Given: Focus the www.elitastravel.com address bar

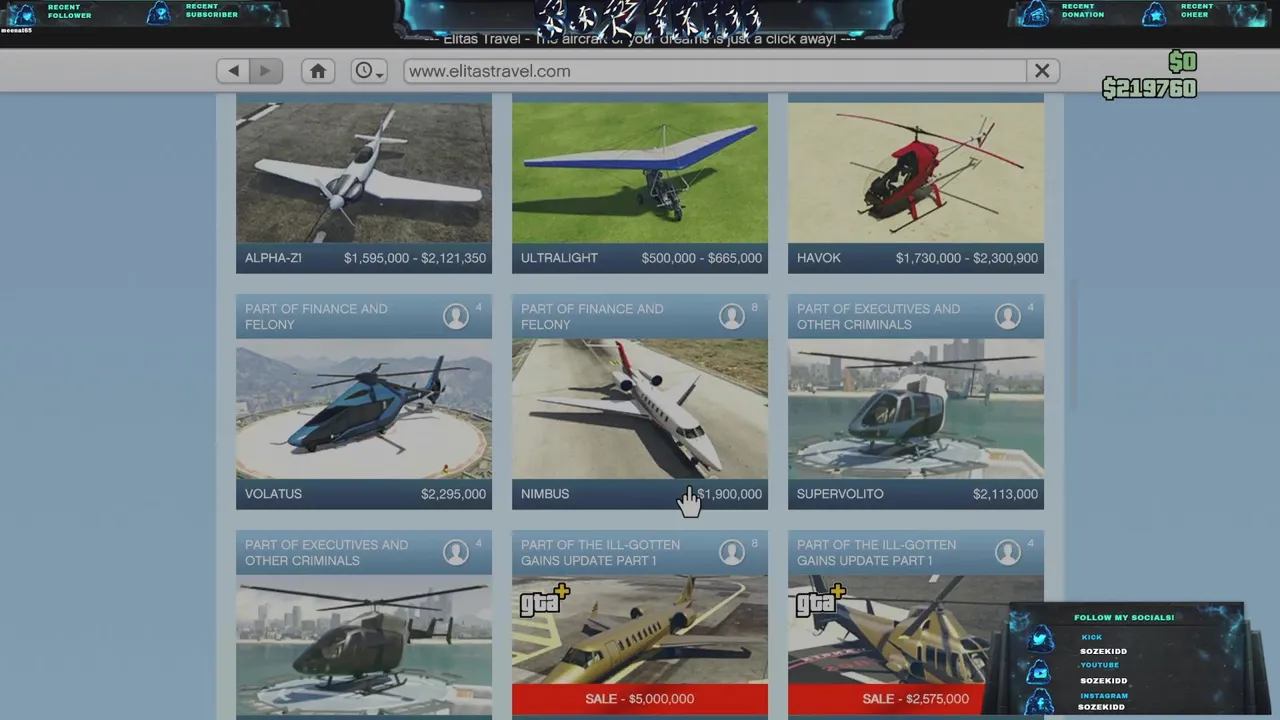Looking at the screenshot, I should click(x=715, y=71).
